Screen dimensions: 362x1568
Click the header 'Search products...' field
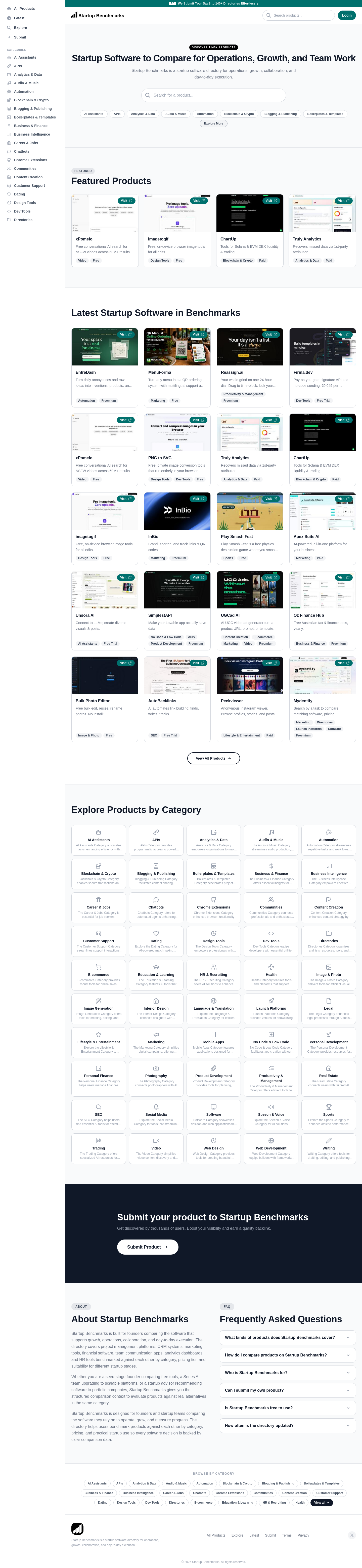tap(299, 15)
